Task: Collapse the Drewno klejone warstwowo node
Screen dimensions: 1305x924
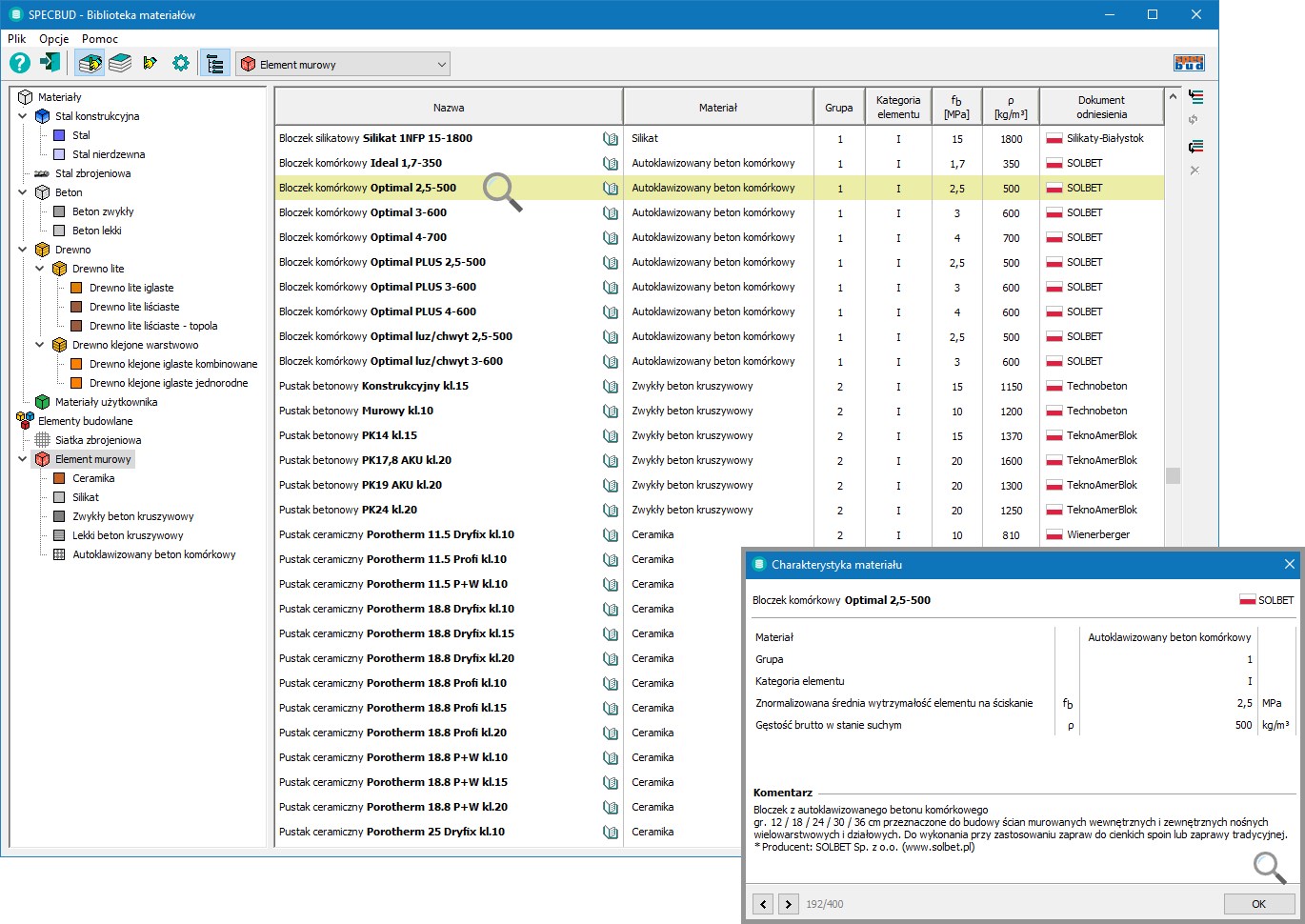Action: click(40, 345)
